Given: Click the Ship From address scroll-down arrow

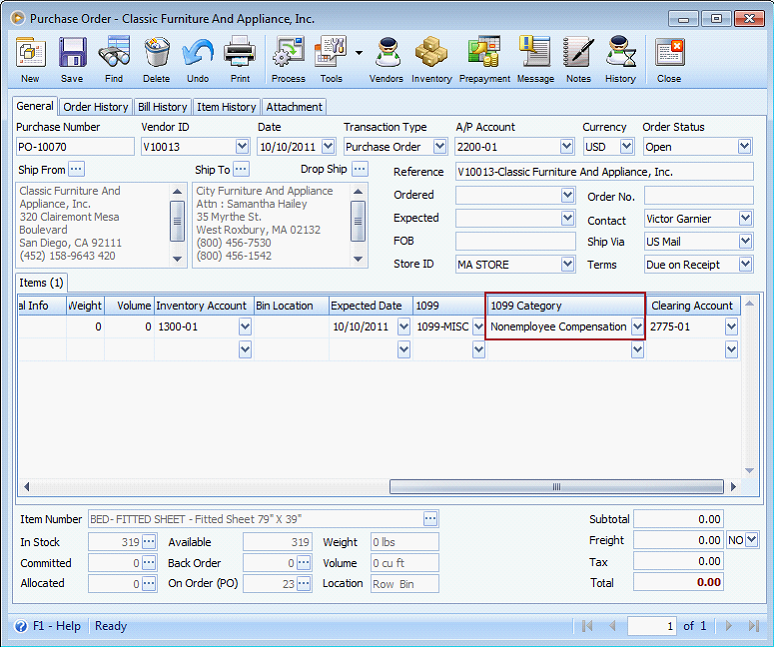Looking at the screenshot, I should pos(177,259).
